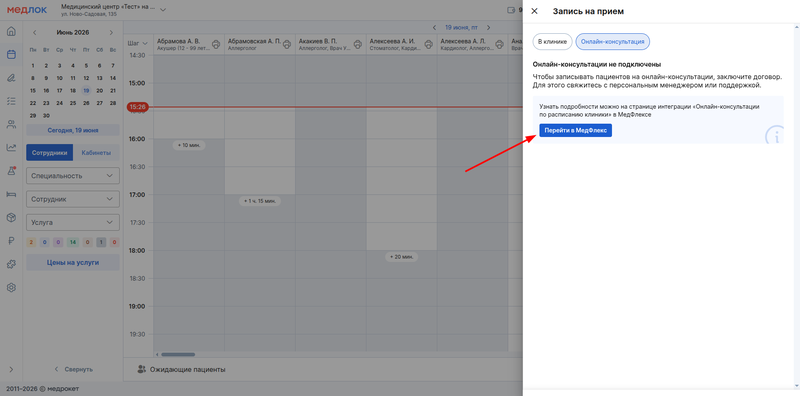
Task: Click the Цены на услуги button
Action: 72,262
